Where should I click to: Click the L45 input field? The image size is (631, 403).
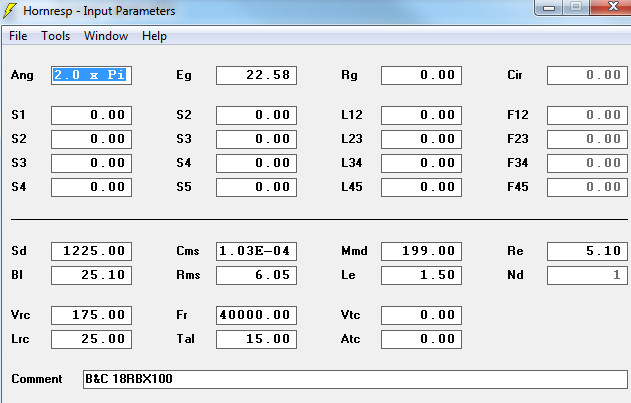[x=421, y=187]
